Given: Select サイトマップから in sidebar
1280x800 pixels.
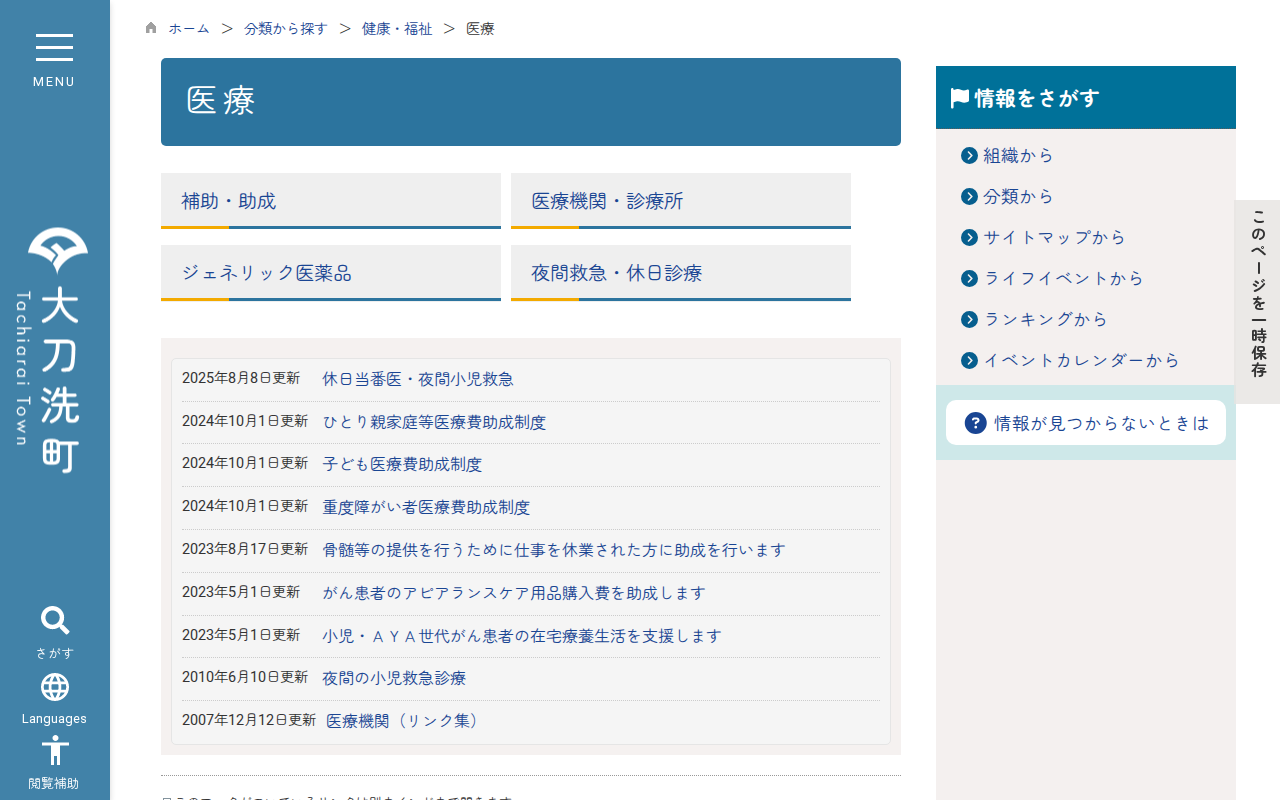Looking at the screenshot, I should pyautogui.click(x=1054, y=237).
